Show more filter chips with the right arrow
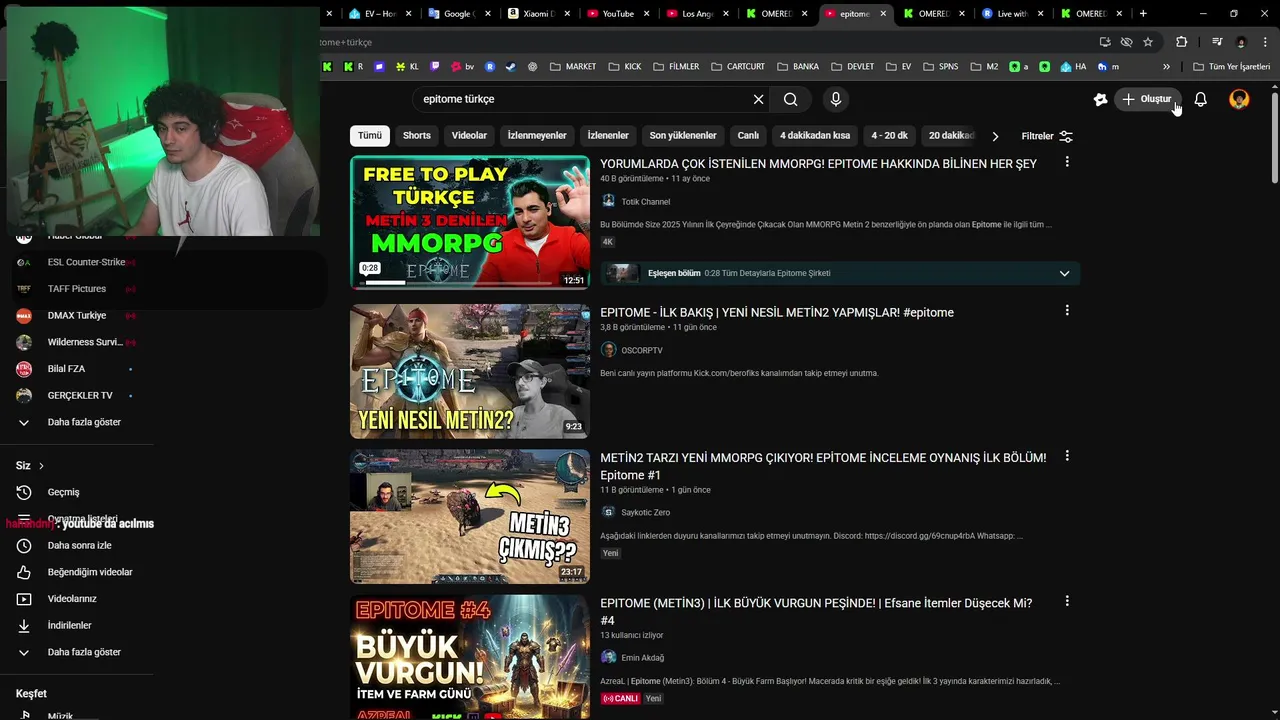1280x720 pixels. tap(995, 136)
